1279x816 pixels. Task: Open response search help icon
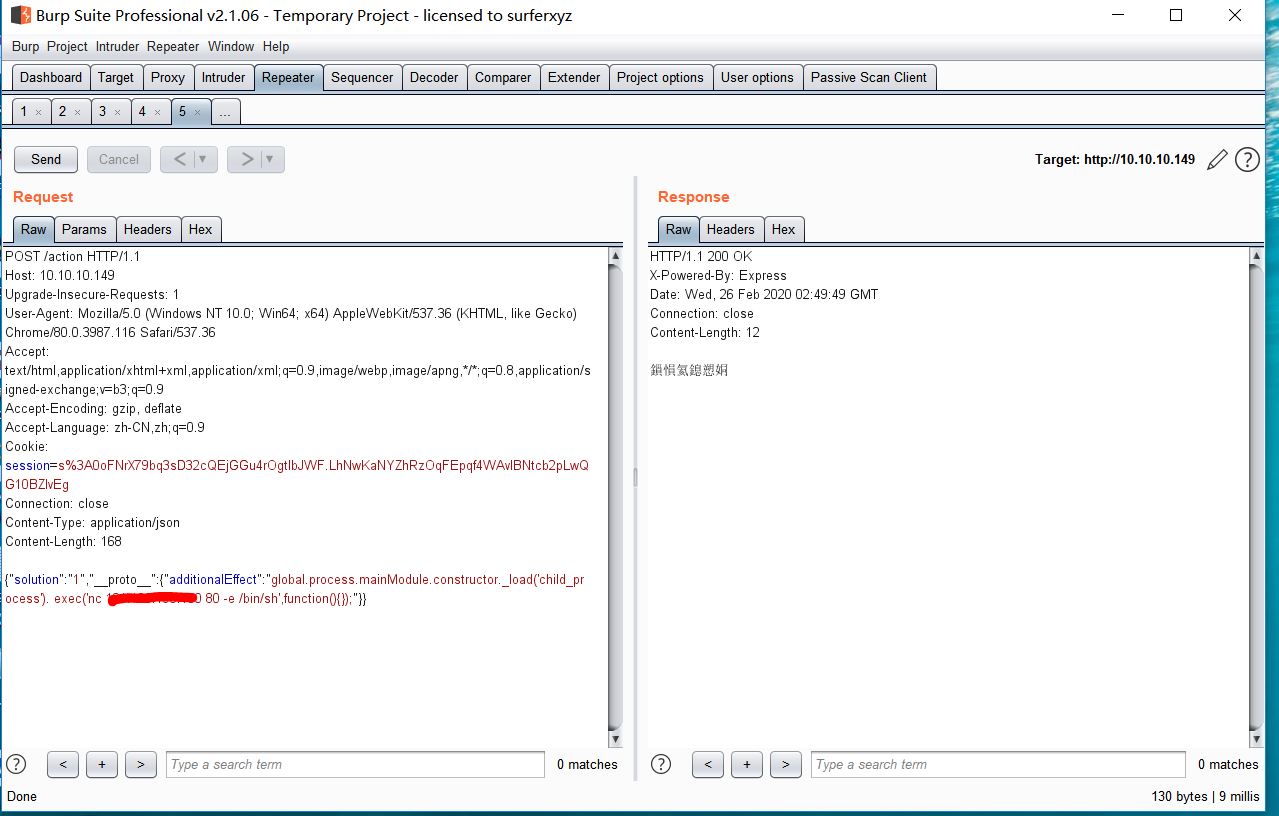[x=661, y=764]
